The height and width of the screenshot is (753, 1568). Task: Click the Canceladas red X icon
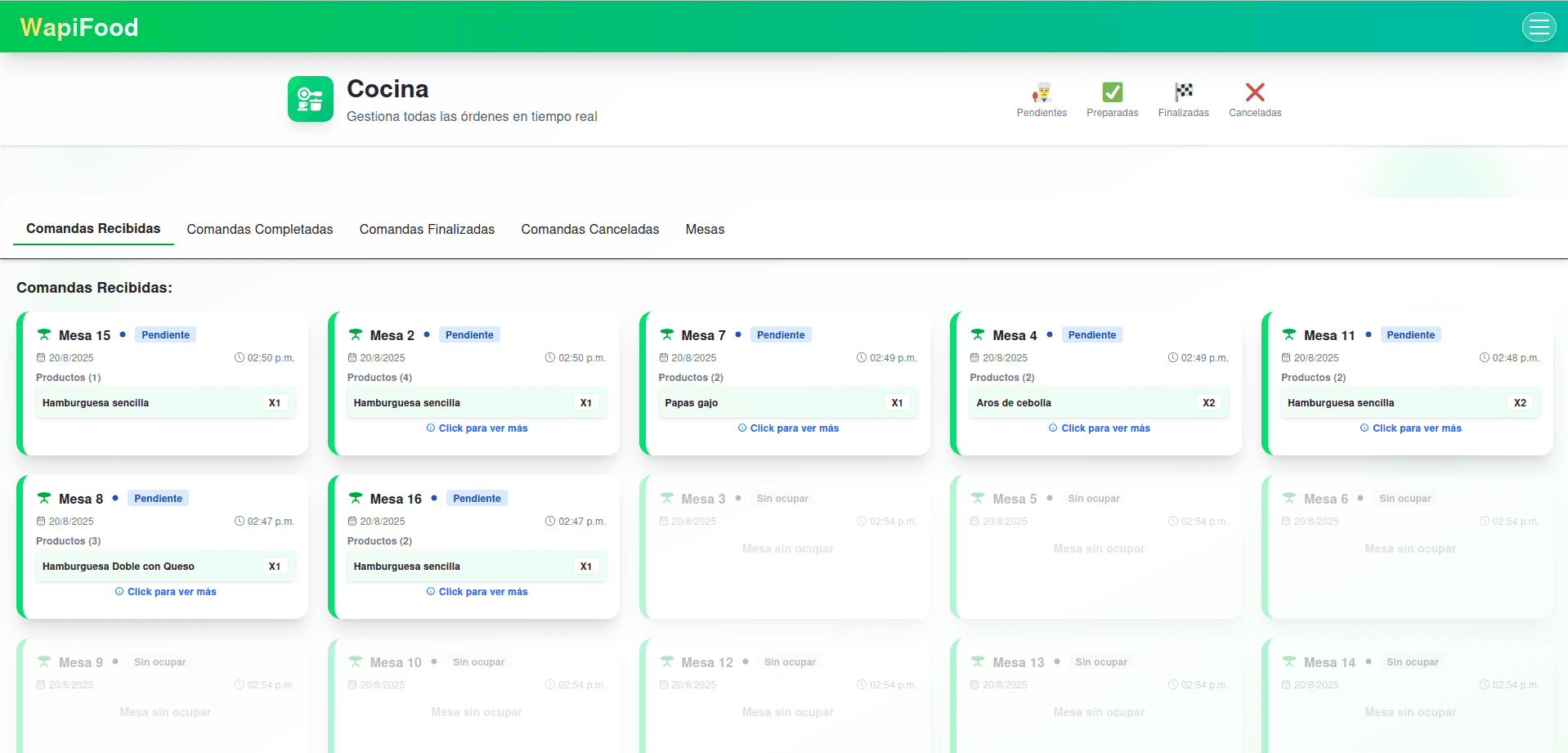pos(1254,92)
